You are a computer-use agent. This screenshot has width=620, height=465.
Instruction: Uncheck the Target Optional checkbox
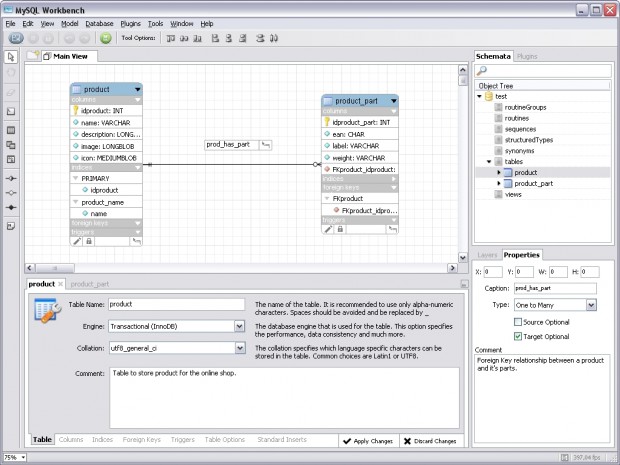pos(518,336)
